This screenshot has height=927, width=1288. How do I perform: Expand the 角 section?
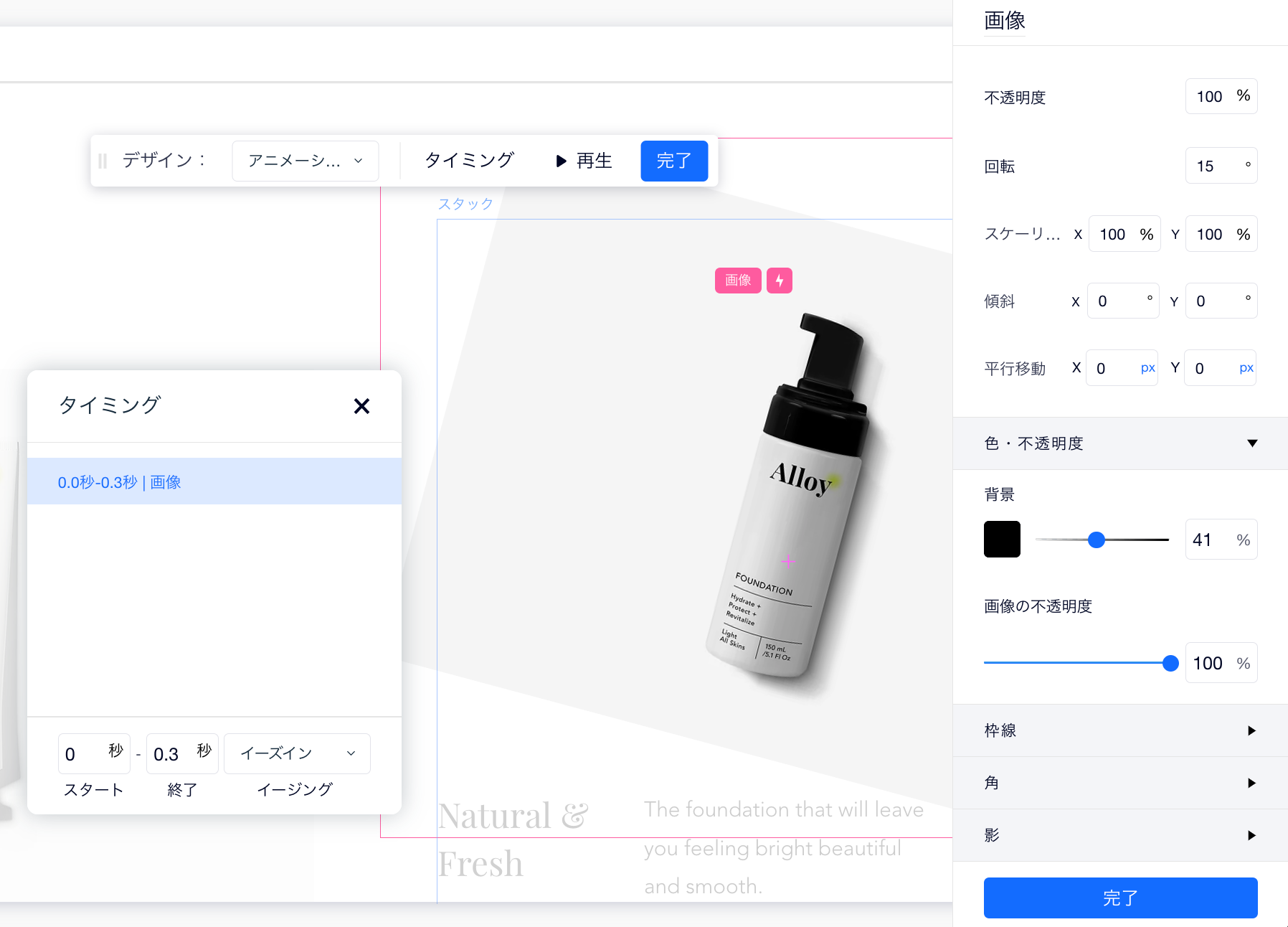(x=1120, y=783)
